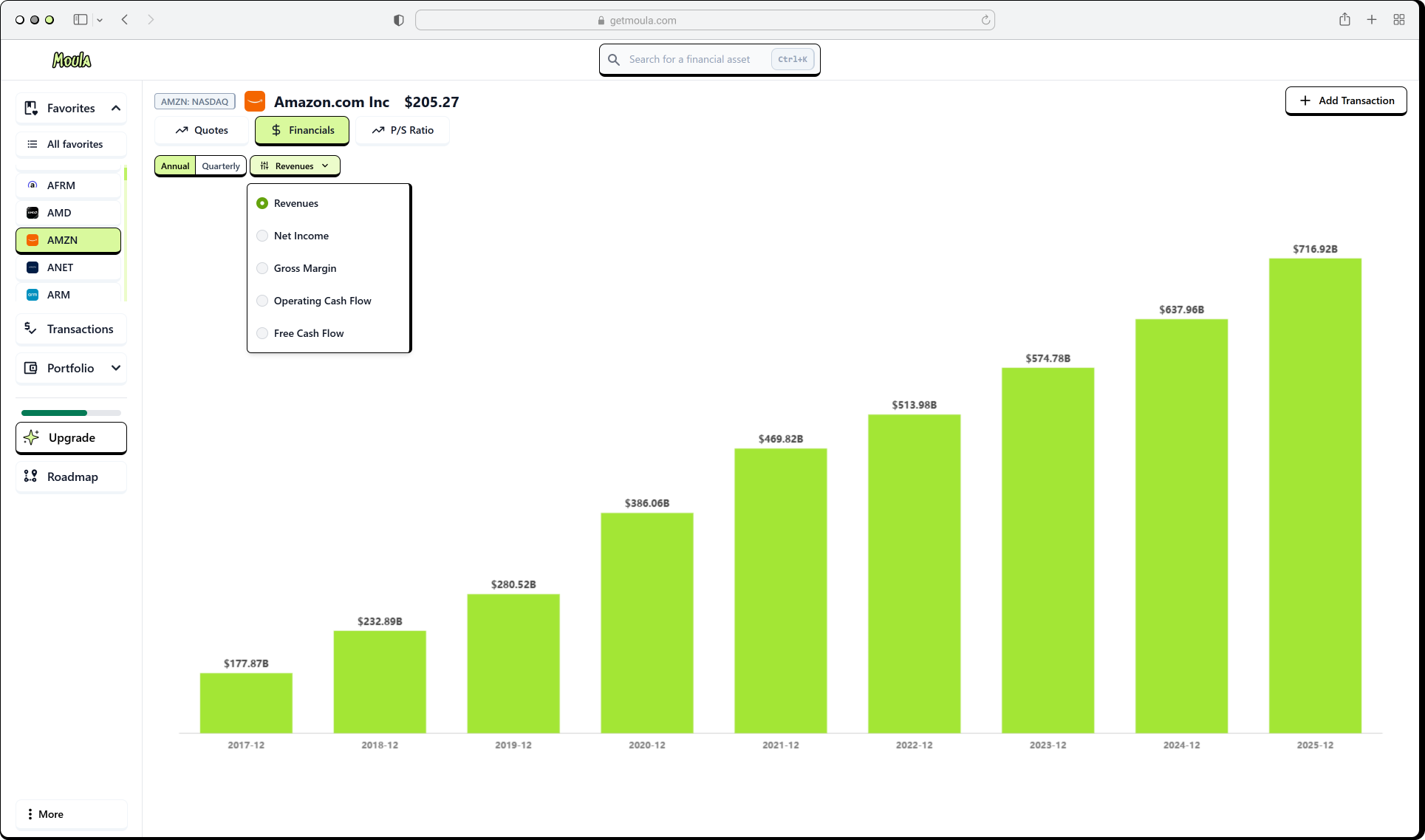Click the Financials dollar sign icon

(x=276, y=130)
